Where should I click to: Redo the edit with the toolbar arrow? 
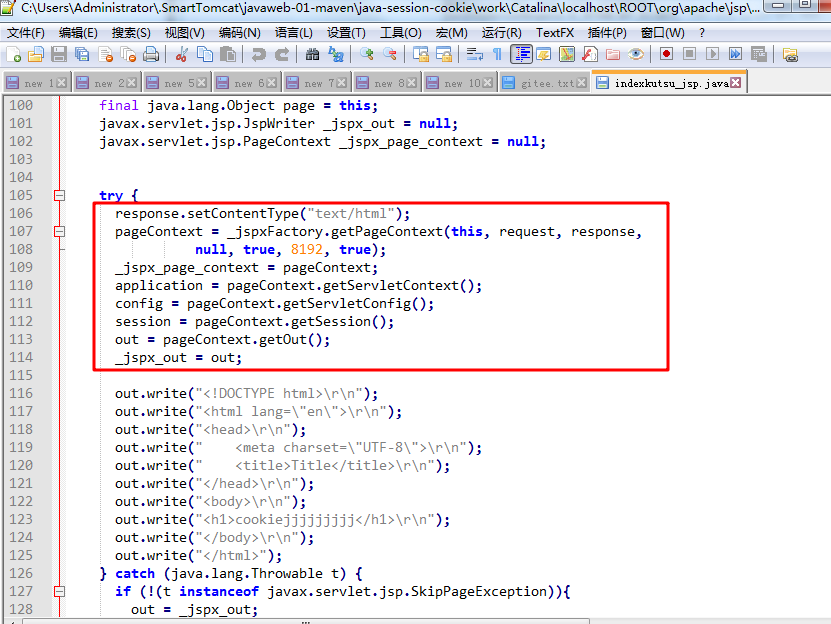281,55
